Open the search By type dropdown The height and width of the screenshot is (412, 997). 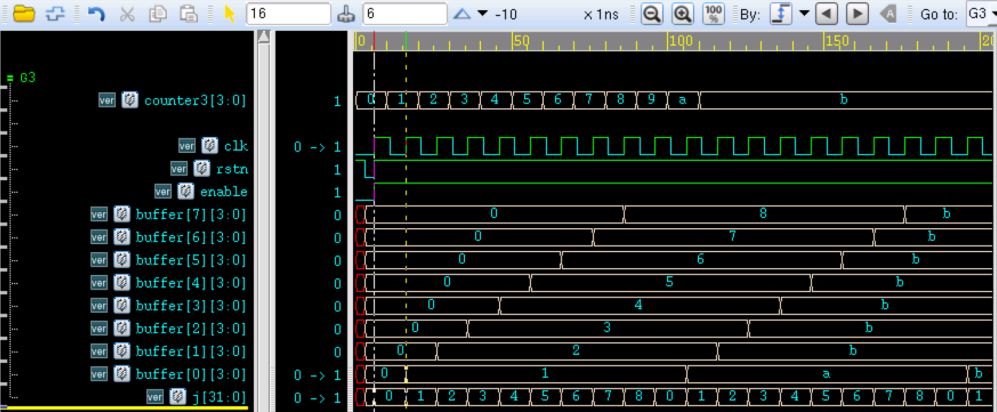pyautogui.click(x=803, y=14)
